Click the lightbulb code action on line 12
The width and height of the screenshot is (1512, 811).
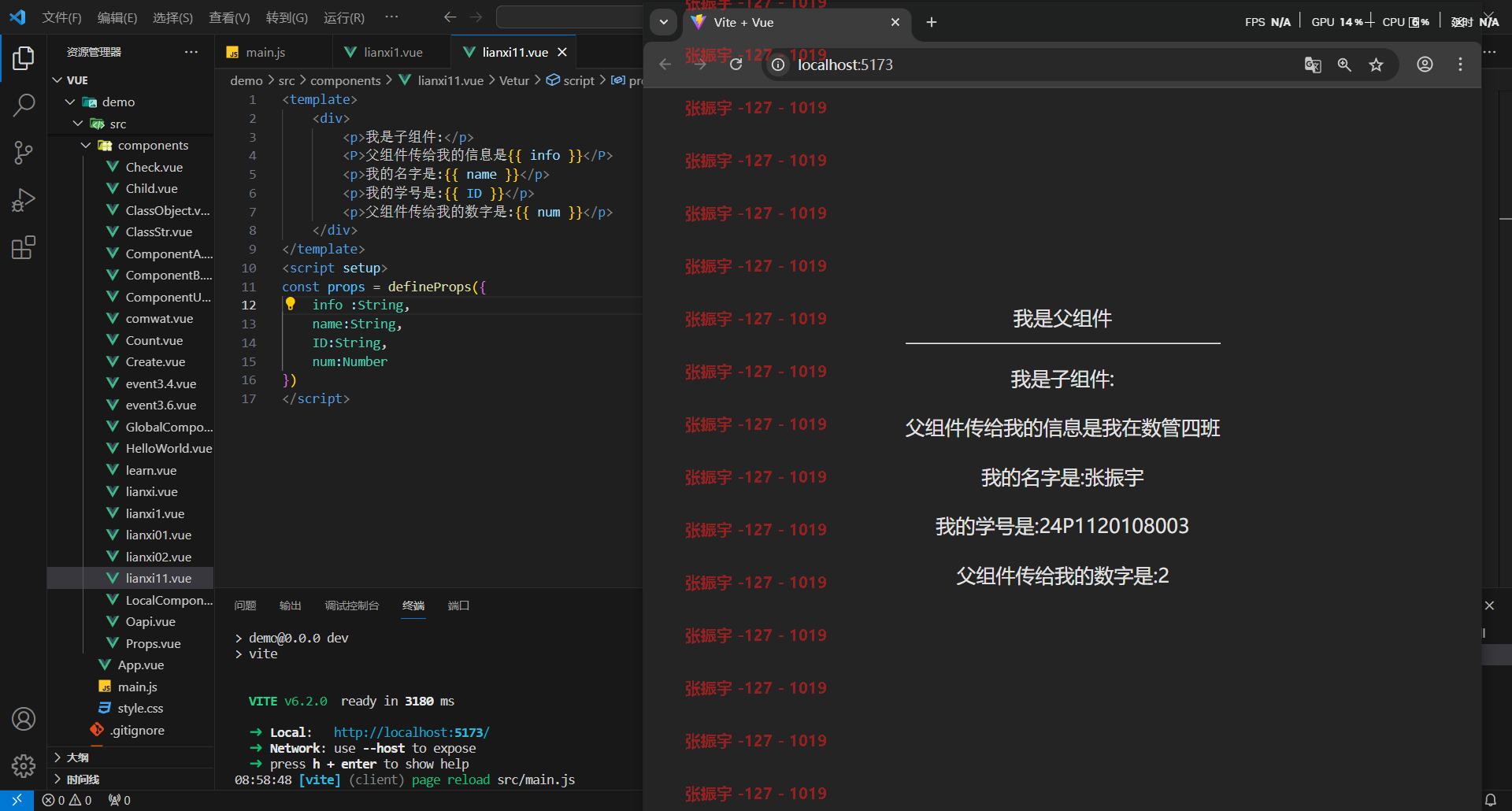point(291,304)
